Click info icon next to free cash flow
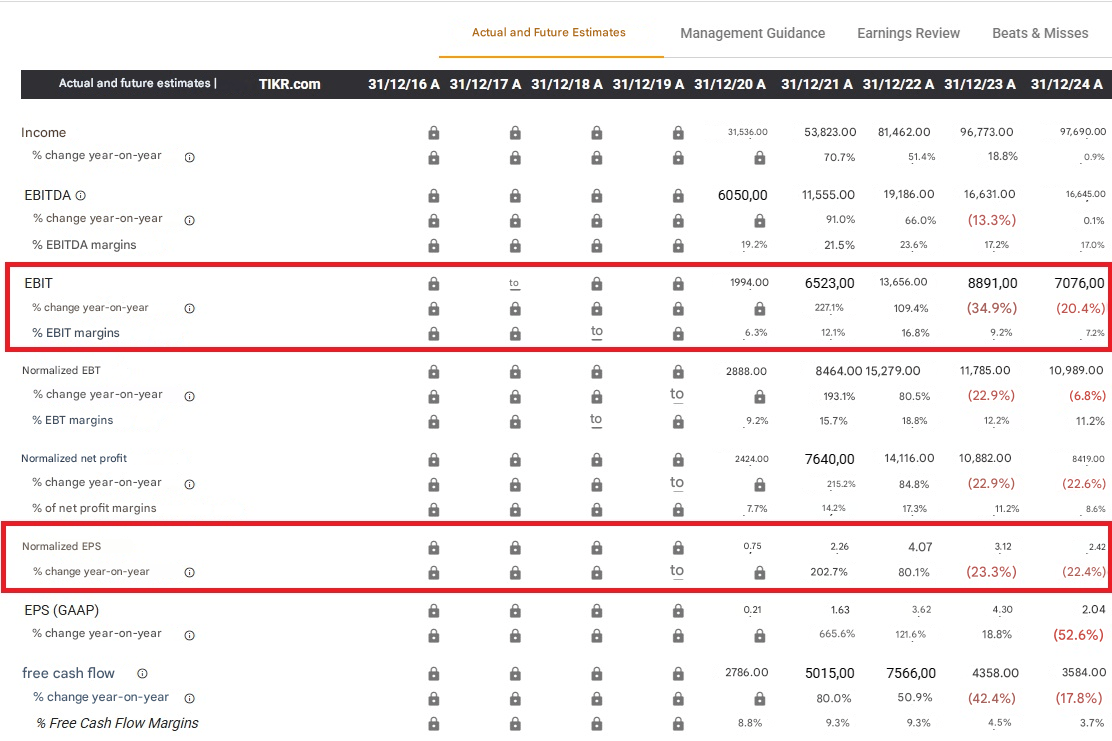The width and height of the screenshot is (1112, 741). point(142,674)
